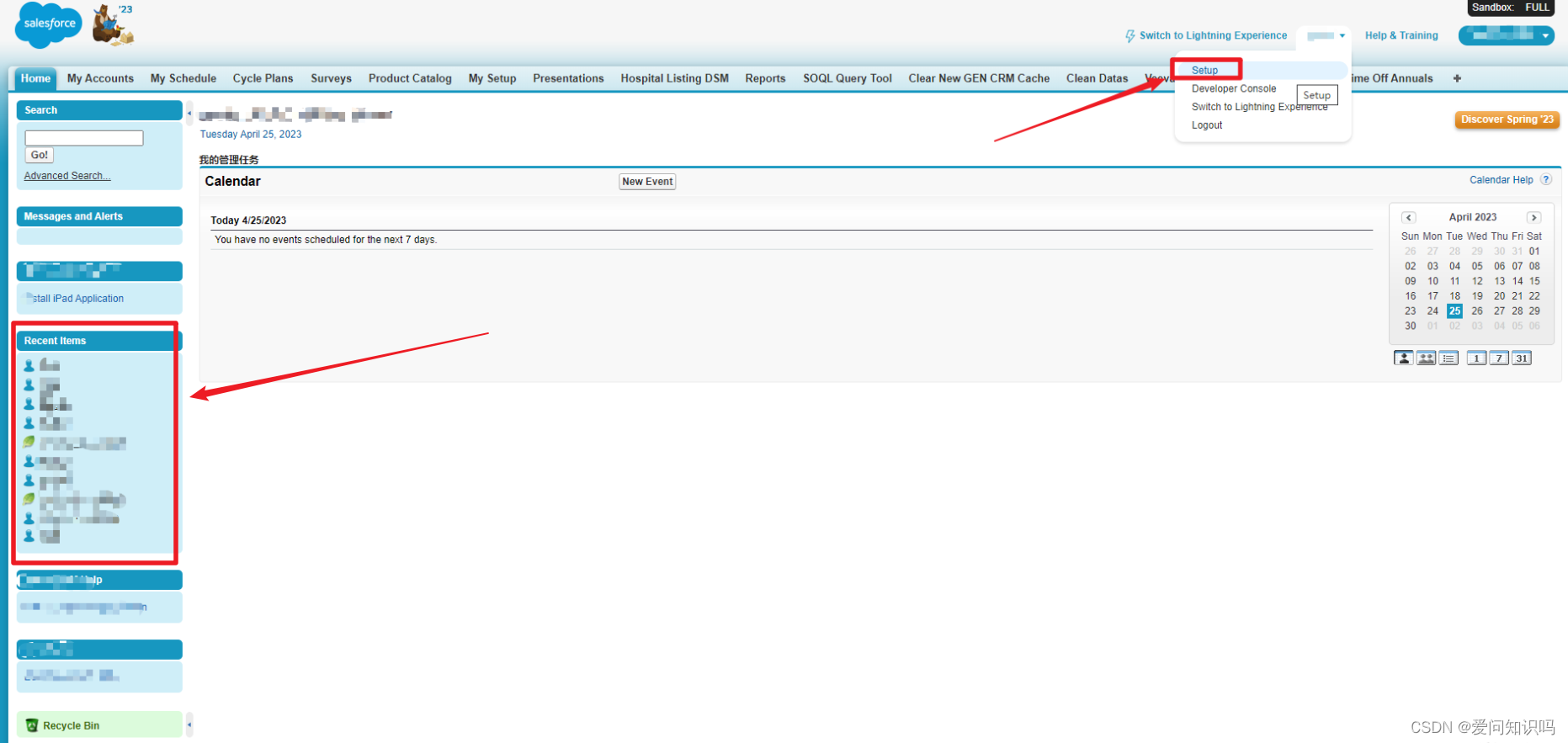Viewport: 1568px width, 743px height.
Task: Show the month view calendar icon
Action: click(x=1522, y=358)
